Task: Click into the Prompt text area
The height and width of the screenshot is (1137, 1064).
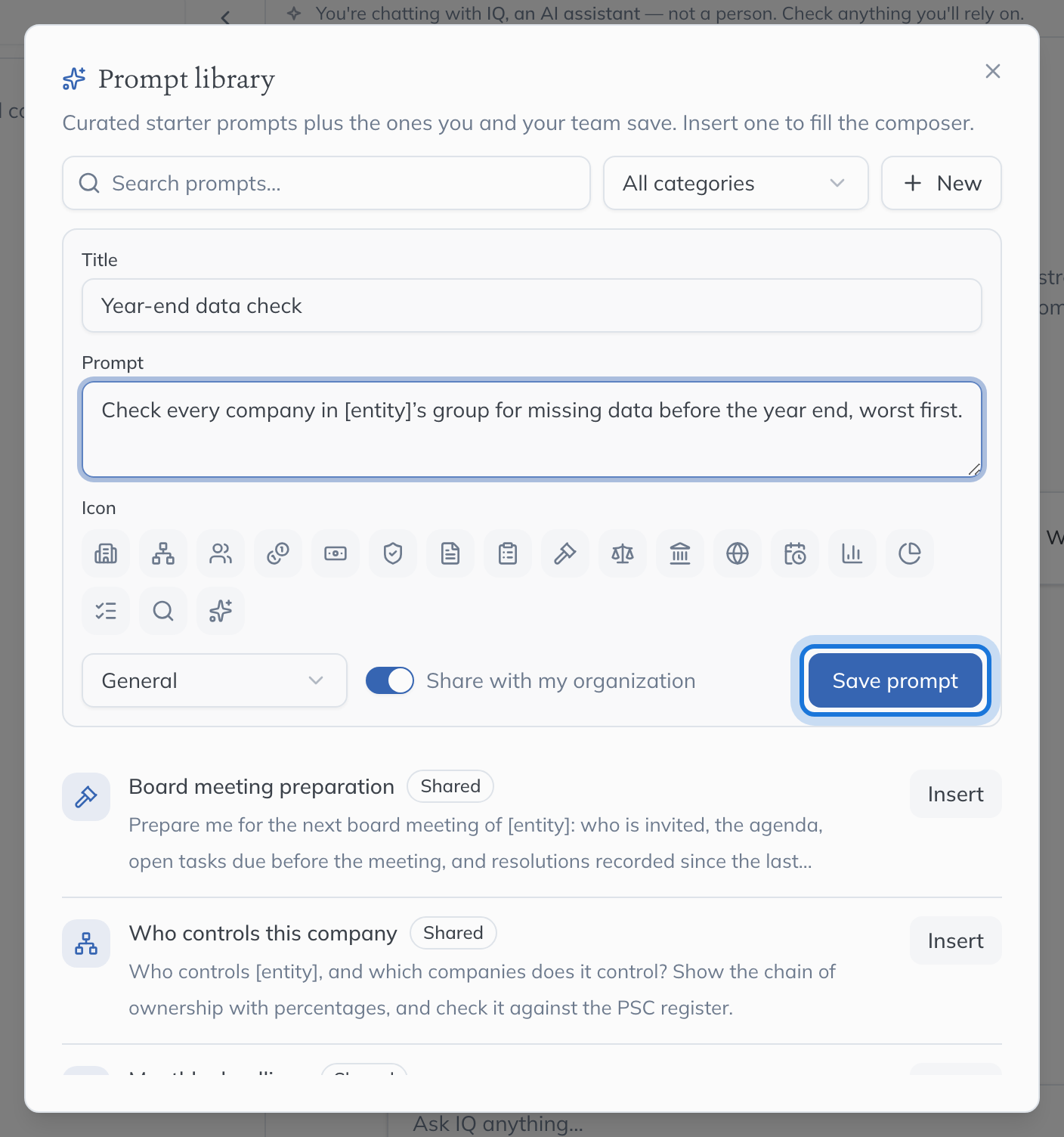Action: tap(532, 429)
